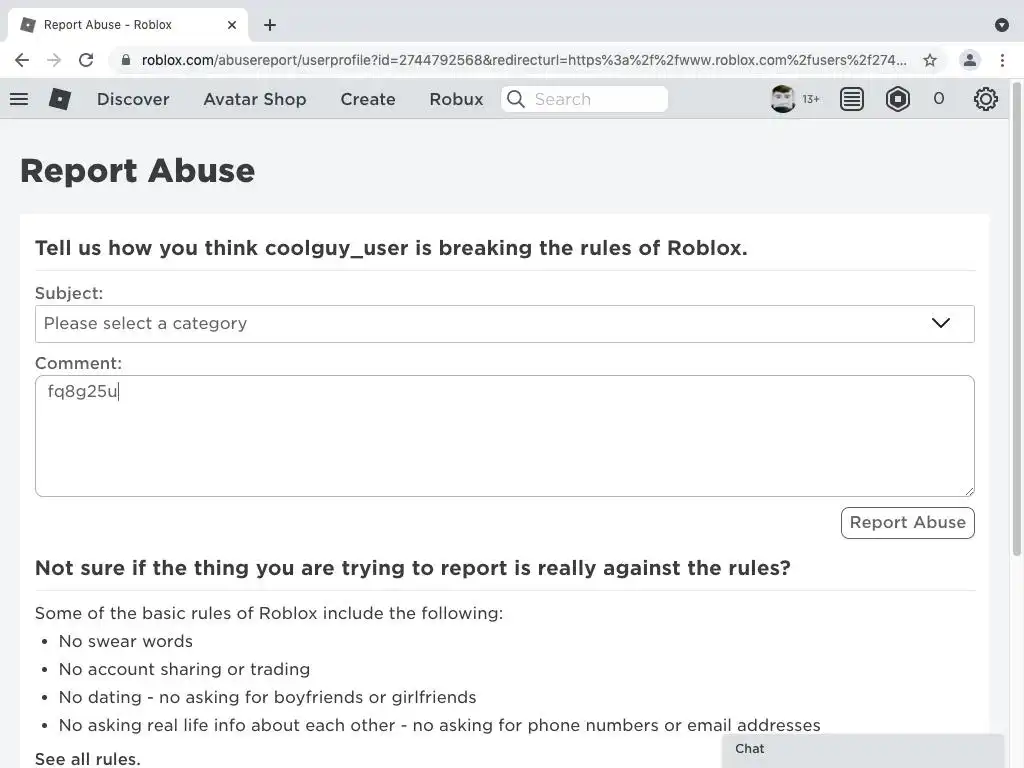This screenshot has height=768, width=1024.
Task: Bookmark page with the star icon
Action: (930, 60)
